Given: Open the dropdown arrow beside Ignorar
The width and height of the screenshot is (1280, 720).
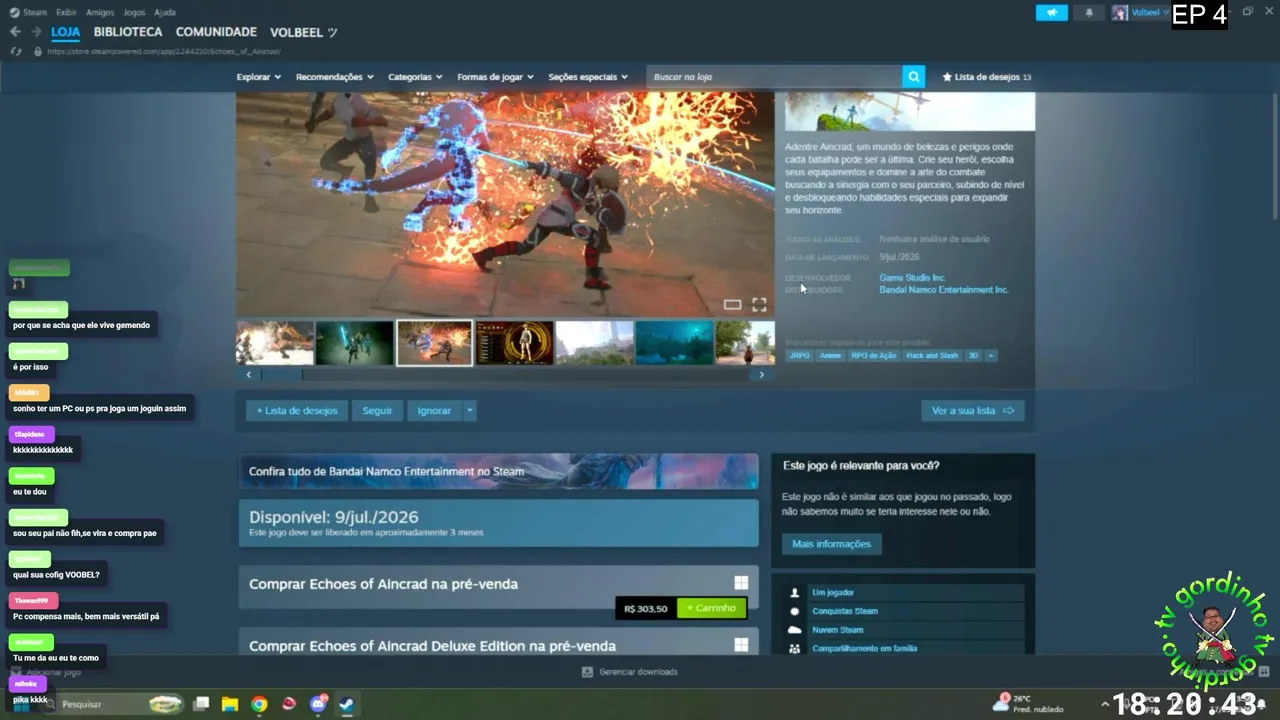Looking at the screenshot, I should coord(469,411).
